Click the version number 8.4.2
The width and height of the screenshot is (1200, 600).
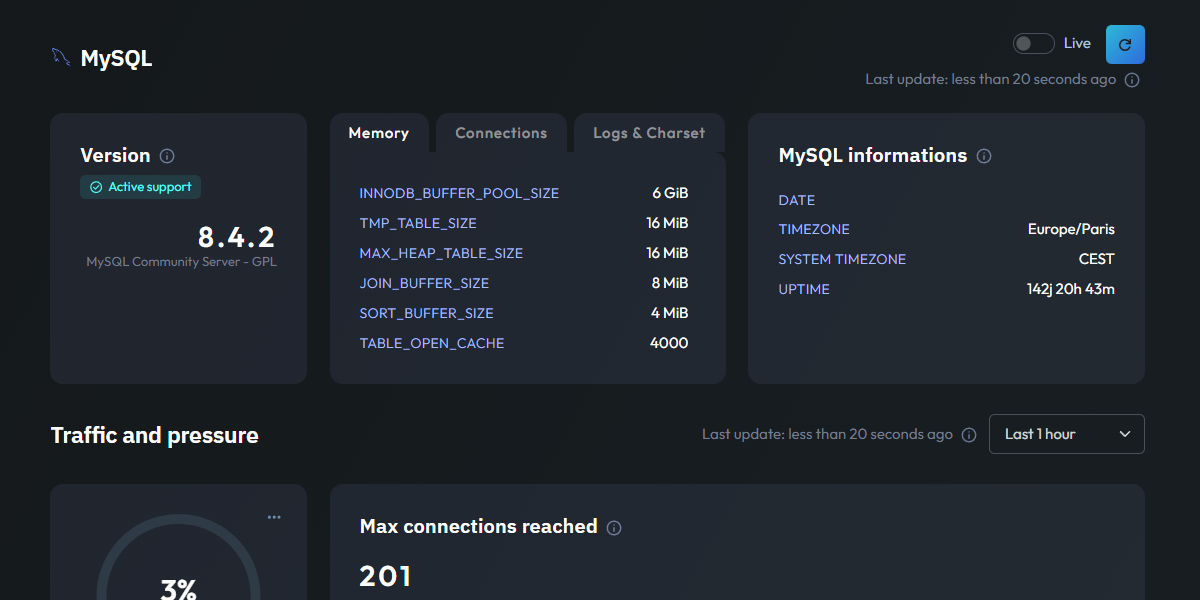pyautogui.click(x=236, y=237)
